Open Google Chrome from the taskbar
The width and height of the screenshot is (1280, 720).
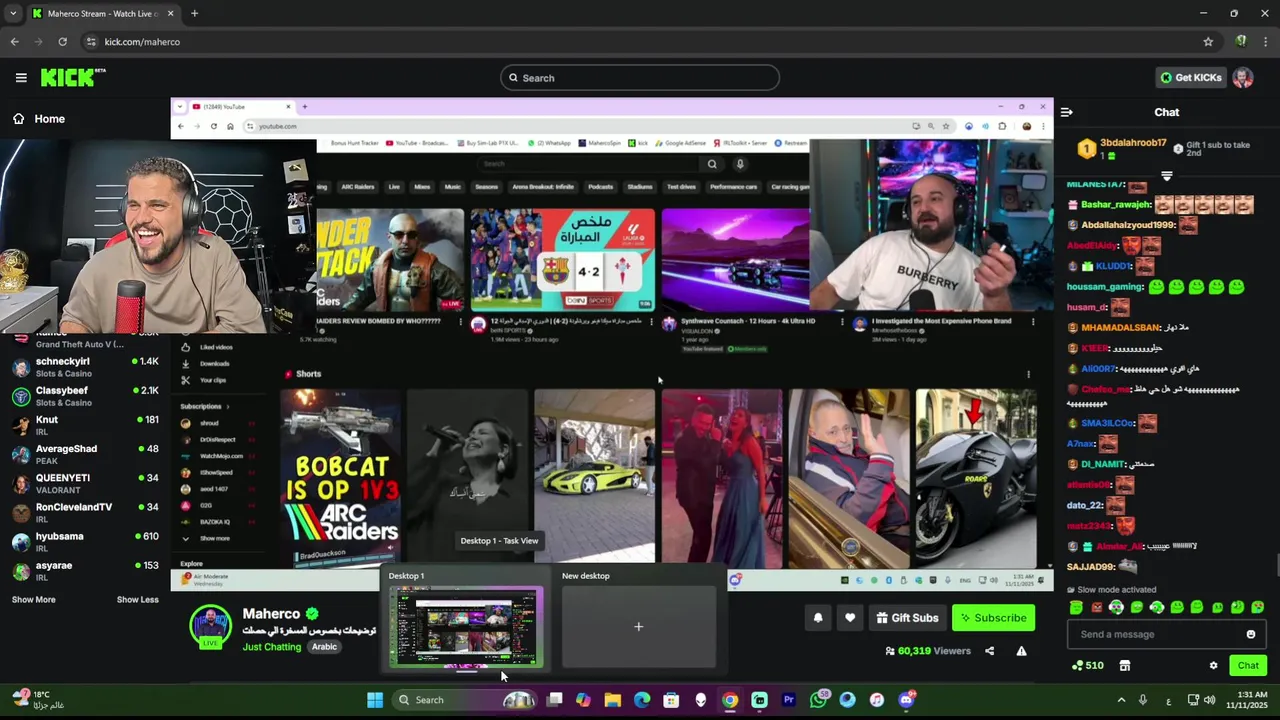pos(730,700)
